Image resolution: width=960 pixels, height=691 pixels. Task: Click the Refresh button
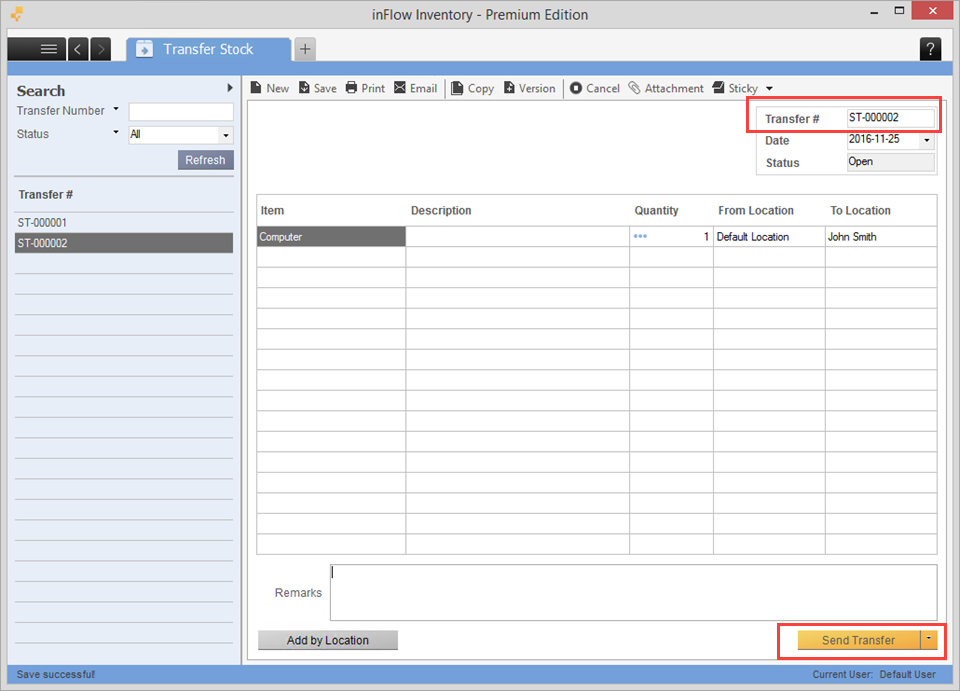click(x=206, y=160)
